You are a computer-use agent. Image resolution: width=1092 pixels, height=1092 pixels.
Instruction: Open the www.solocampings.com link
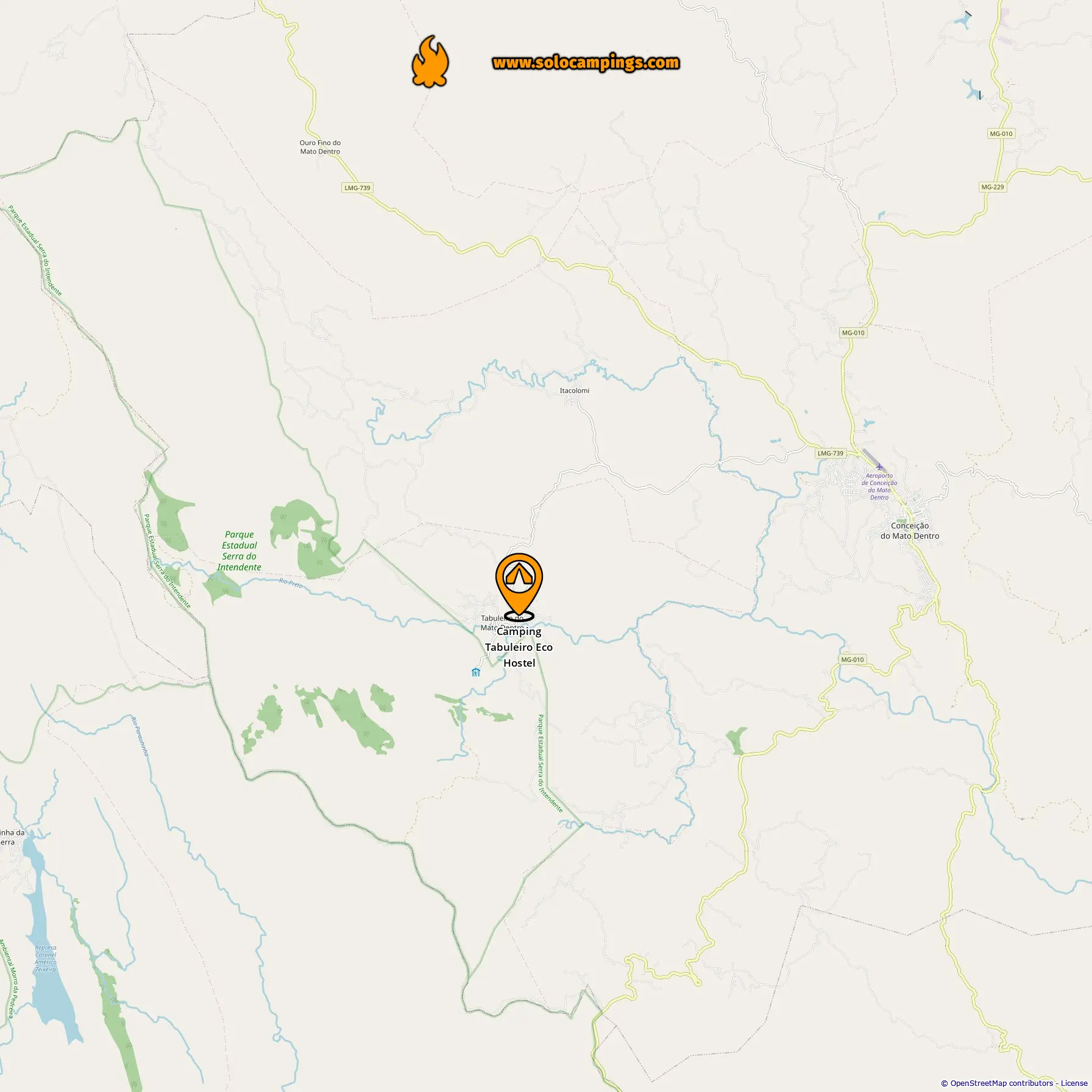pyautogui.click(x=586, y=63)
